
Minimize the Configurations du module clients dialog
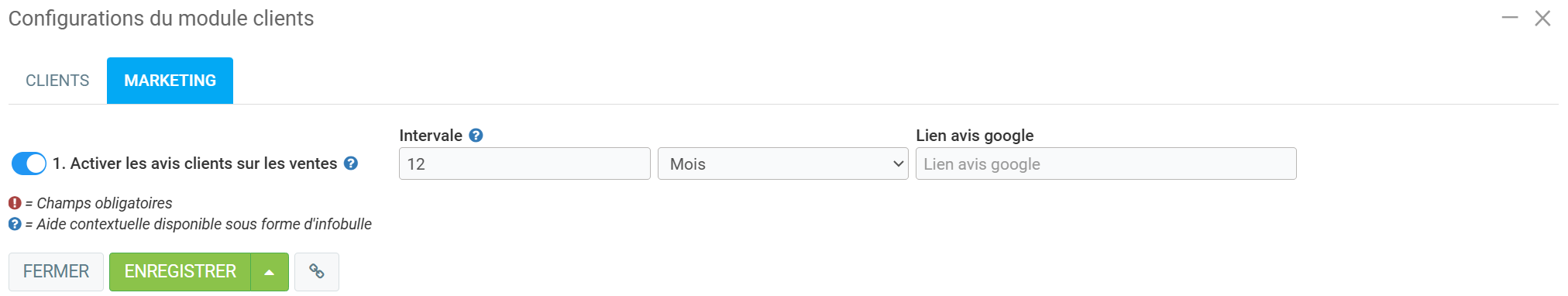click(1510, 17)
